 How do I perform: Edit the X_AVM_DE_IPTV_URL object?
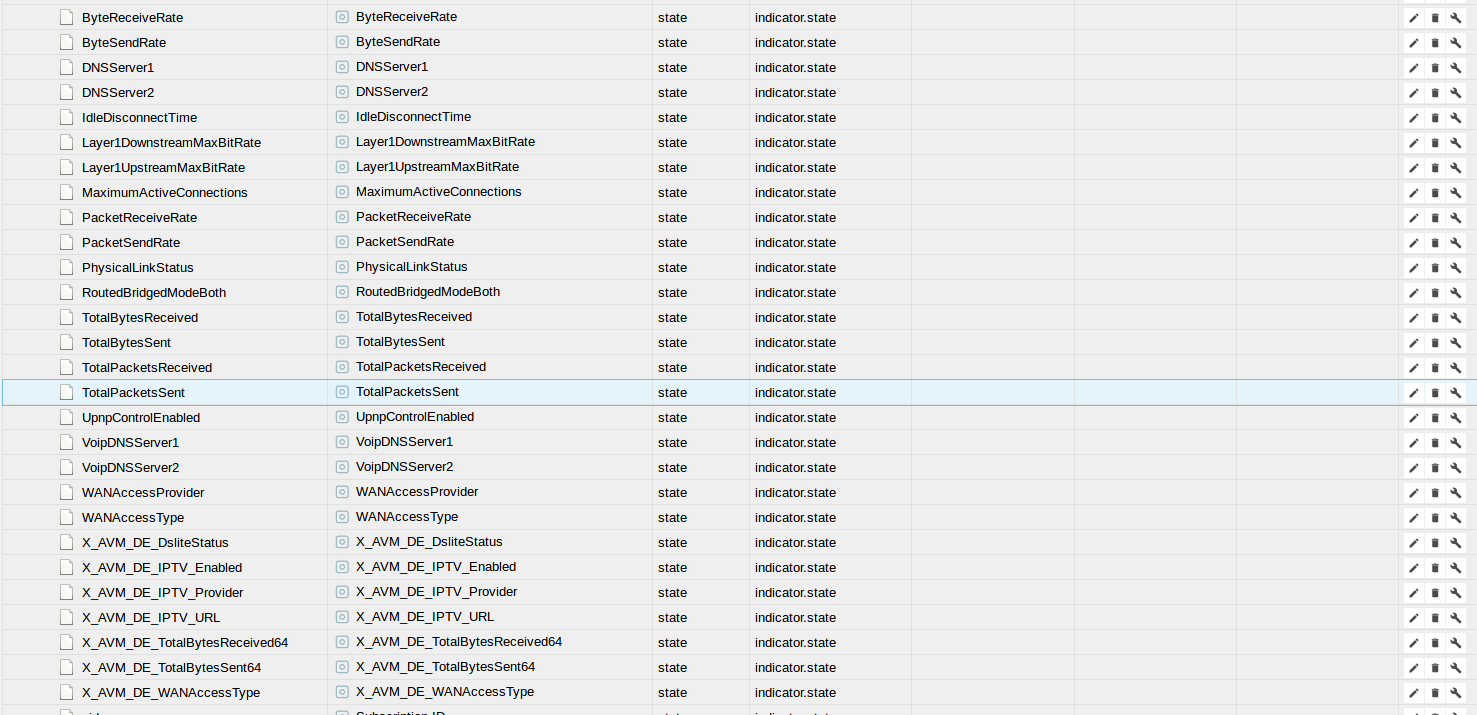pyautogui.click(x=1413, y=618)
